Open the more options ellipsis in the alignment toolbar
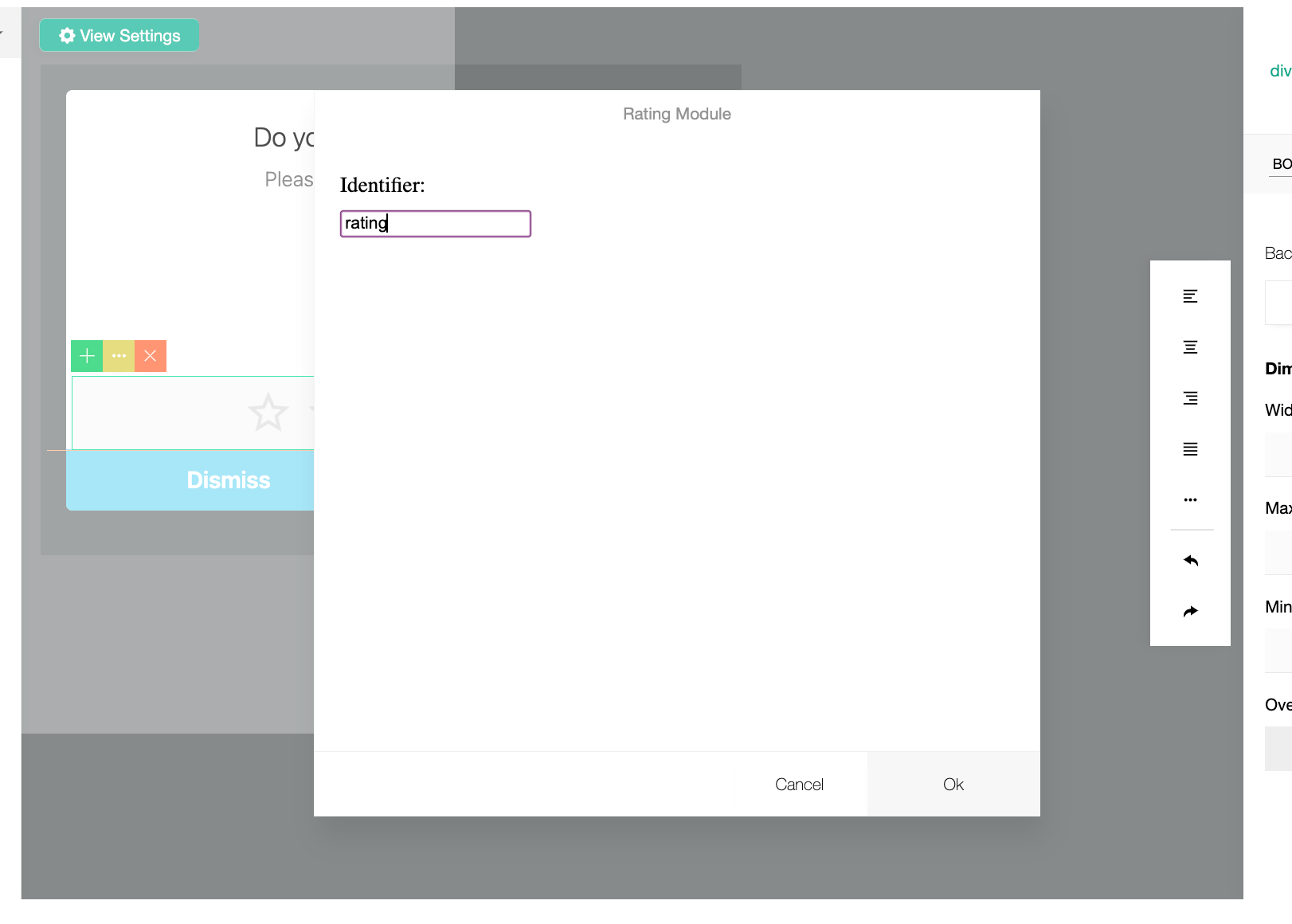The height and width of the screenshot is (924, 1292). [1190, 500]
